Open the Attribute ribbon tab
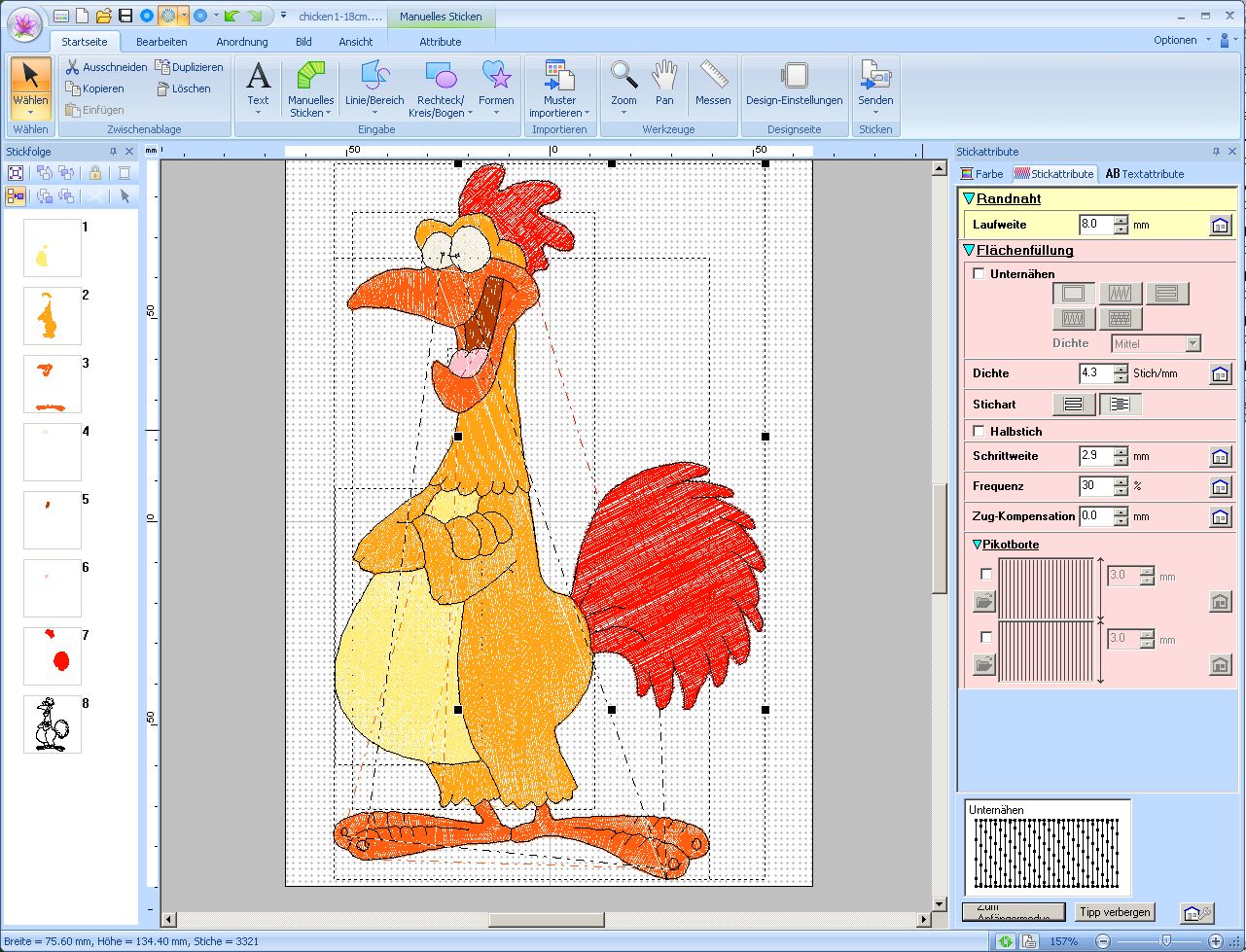Screen dimensions: 1246x952 (x=441, y=42)
